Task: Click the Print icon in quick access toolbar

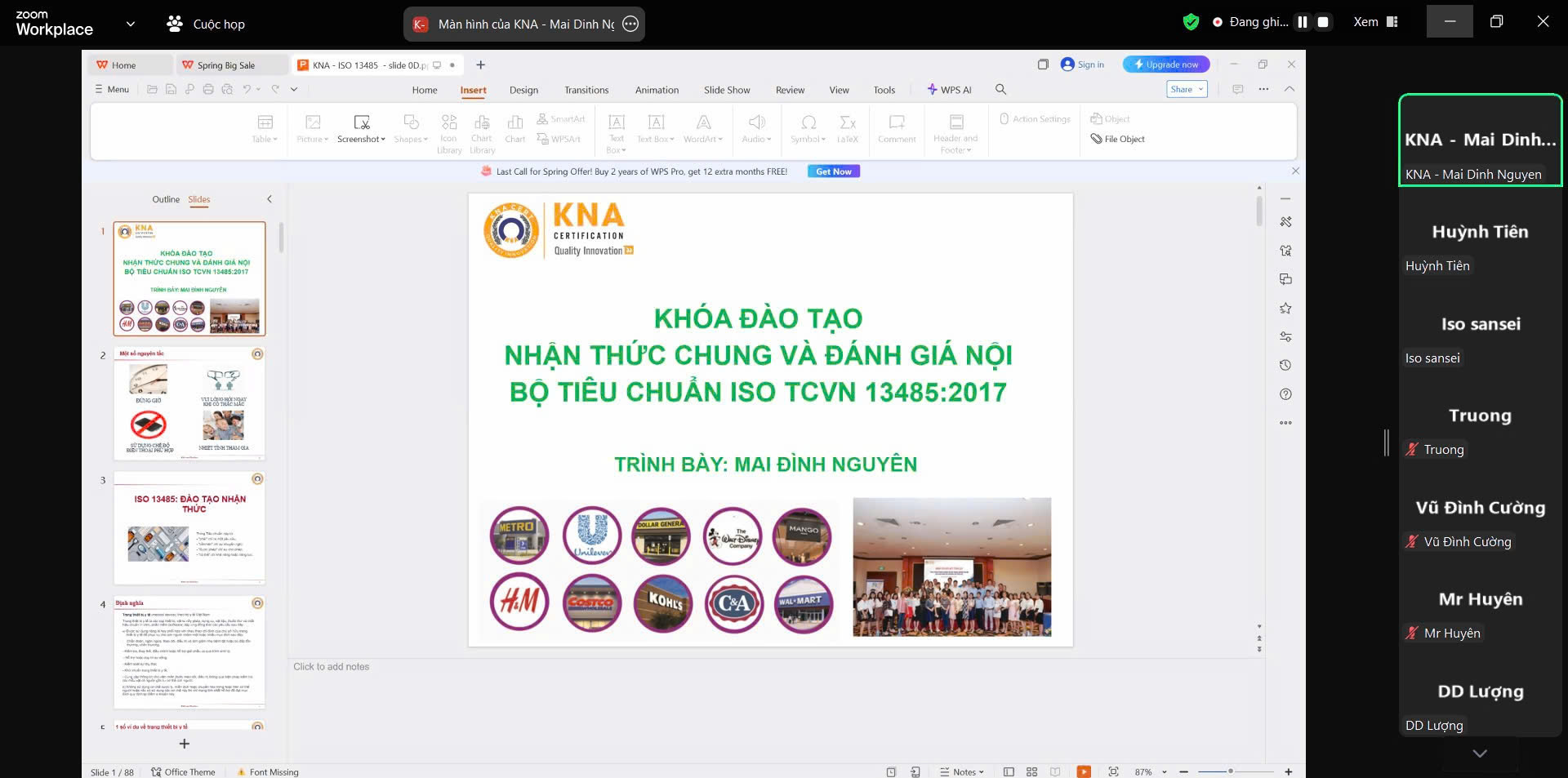Action: (x=208, y=89)
